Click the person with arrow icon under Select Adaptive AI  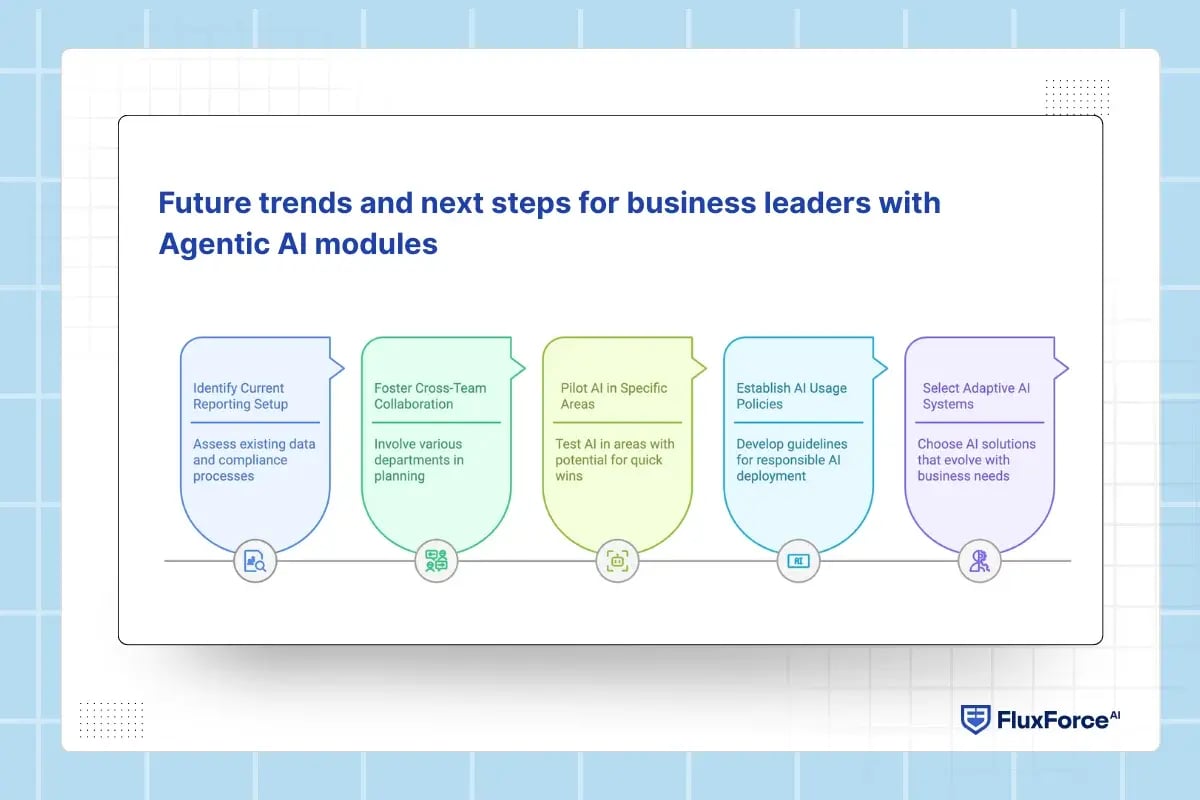[978, 561]
